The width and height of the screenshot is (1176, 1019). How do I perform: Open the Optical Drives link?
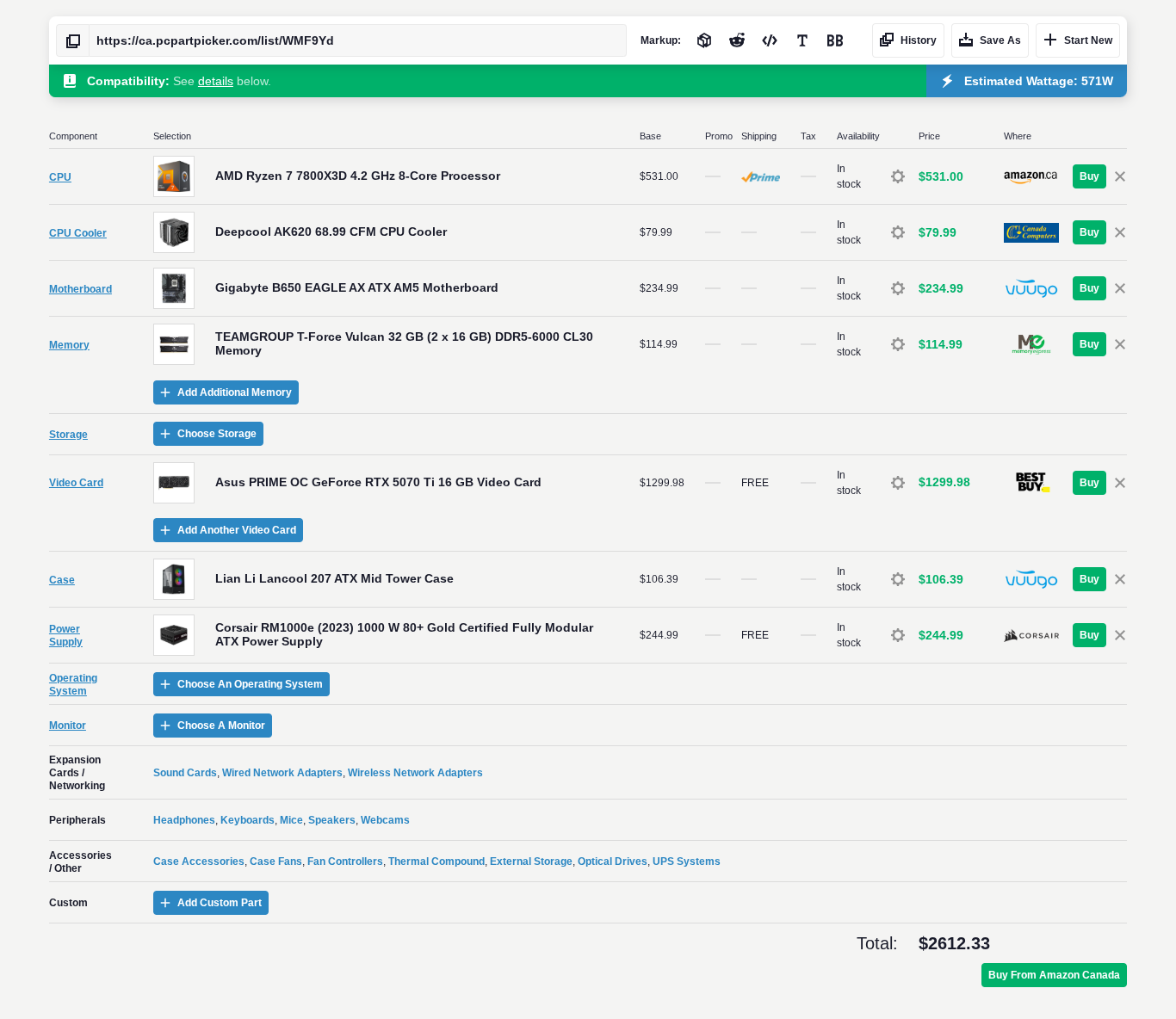pyautogui.click(x=612, y=862)
